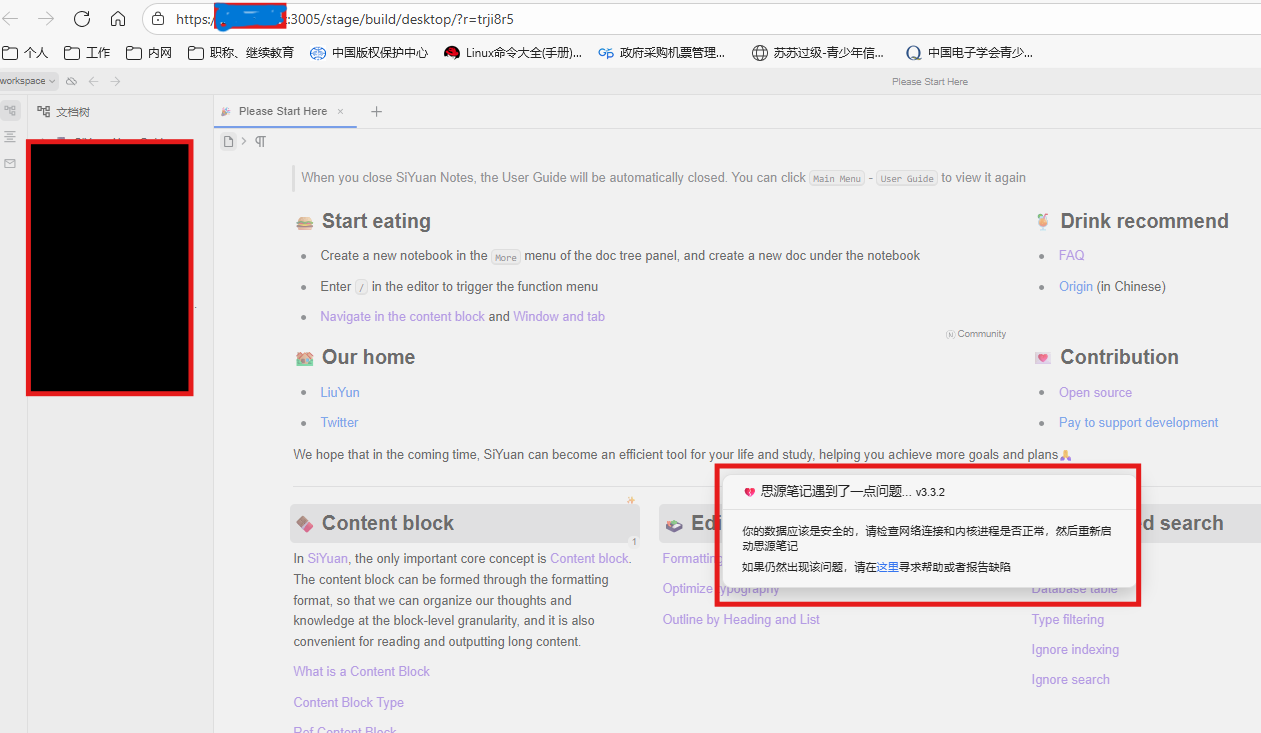The width and height of the screenshot is (1261, 733).
Task: Click the cocktail emoji beside Drink recommend
Action: tap(1042, 221)
